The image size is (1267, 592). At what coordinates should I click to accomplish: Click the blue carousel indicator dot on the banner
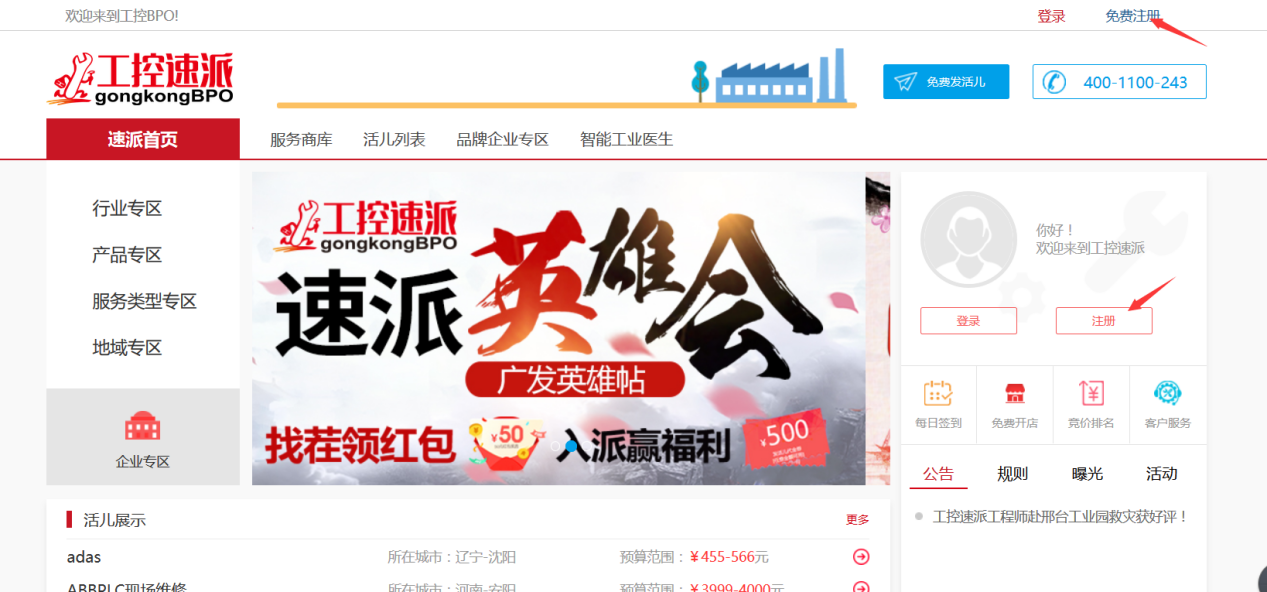coord(570,446)
